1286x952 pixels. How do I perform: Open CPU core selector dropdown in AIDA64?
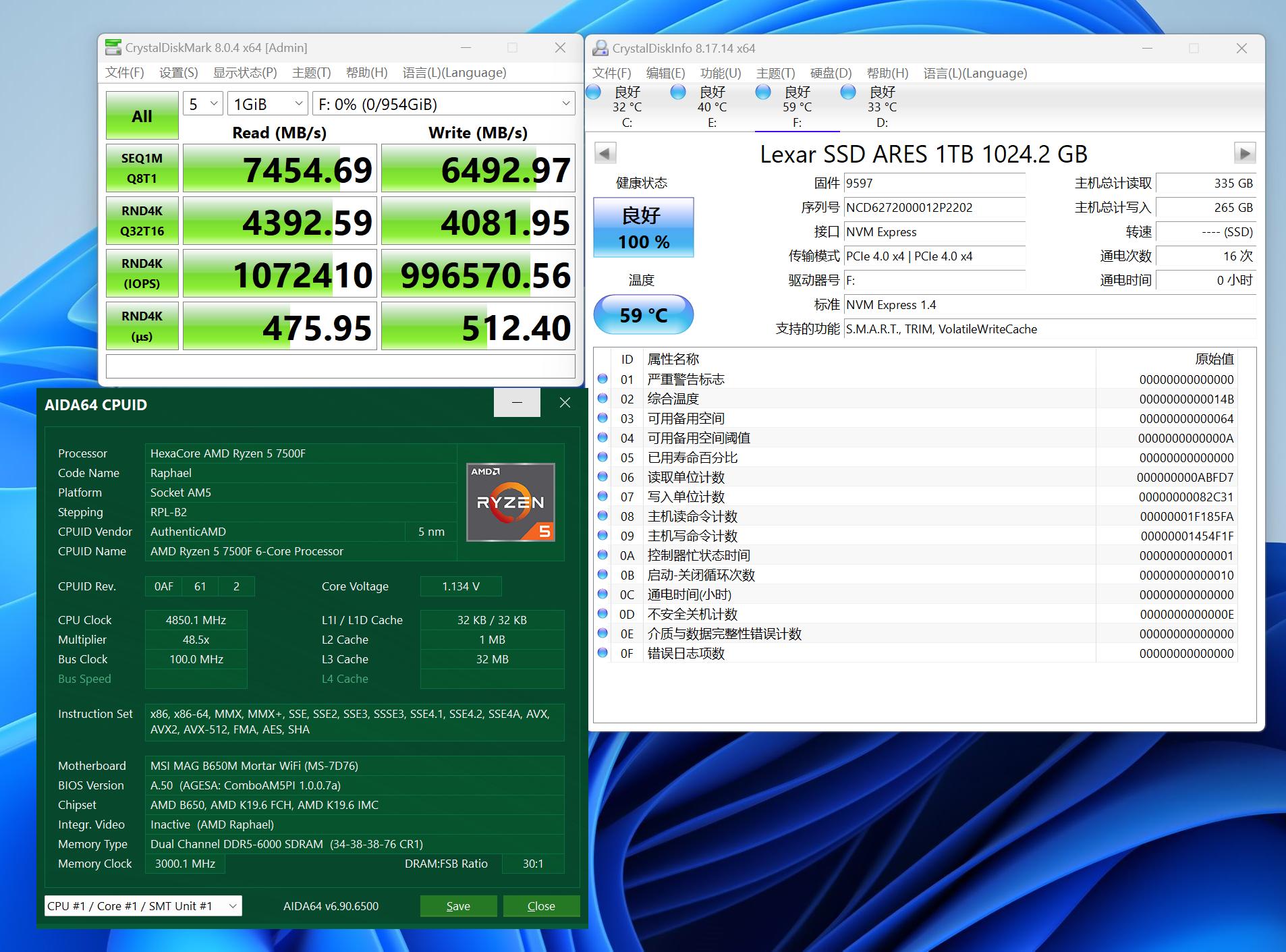pyautogui.click(x=143, y=905)
